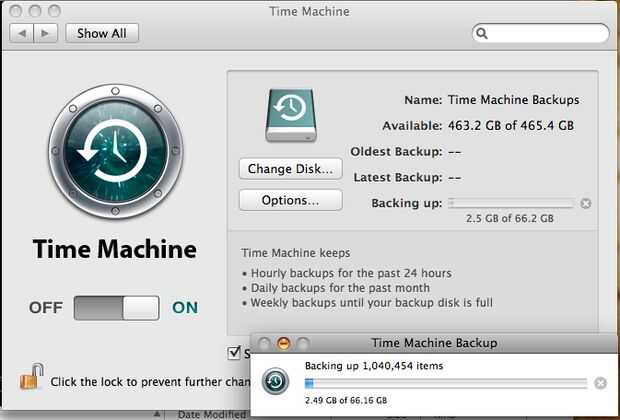Click the large 'Time Machine' heading under the clock
This screenshot has height=420, width=620.
tap(115, 250)
